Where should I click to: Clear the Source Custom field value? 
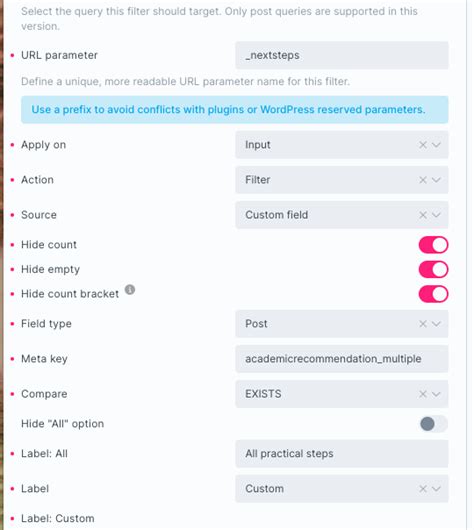coord(423,215)
